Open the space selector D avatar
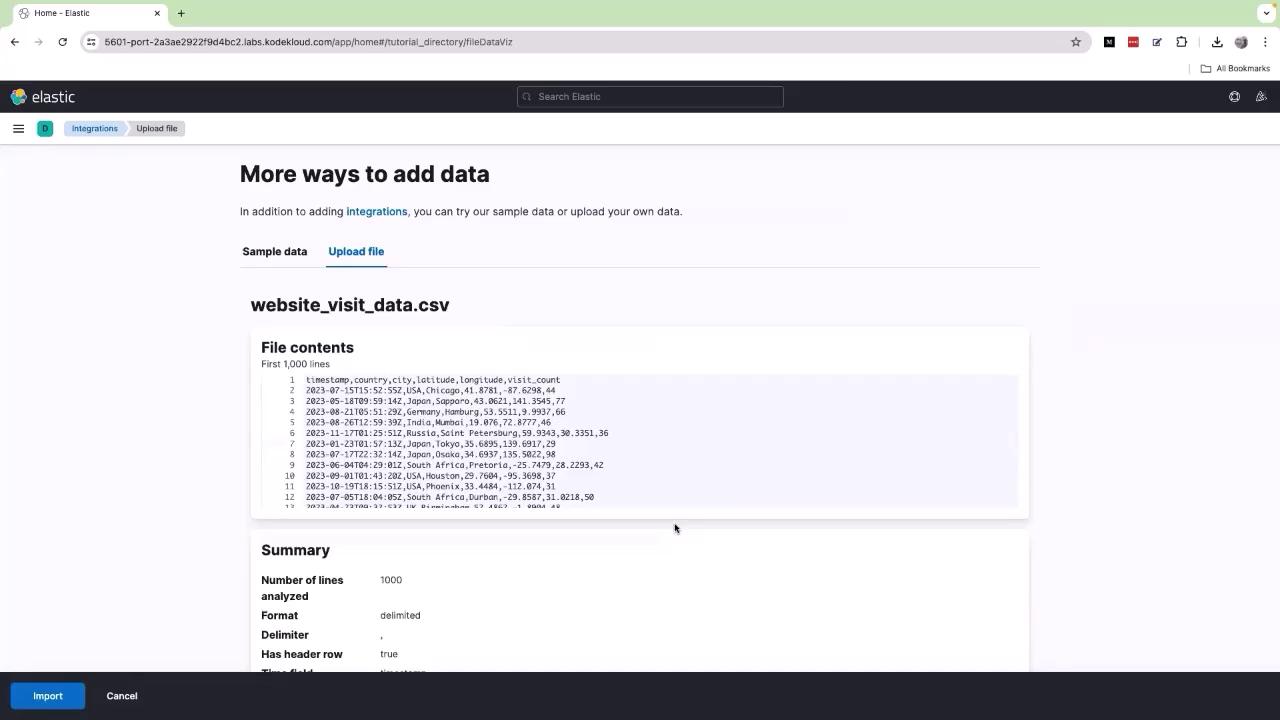 click(x=45, y=128)
